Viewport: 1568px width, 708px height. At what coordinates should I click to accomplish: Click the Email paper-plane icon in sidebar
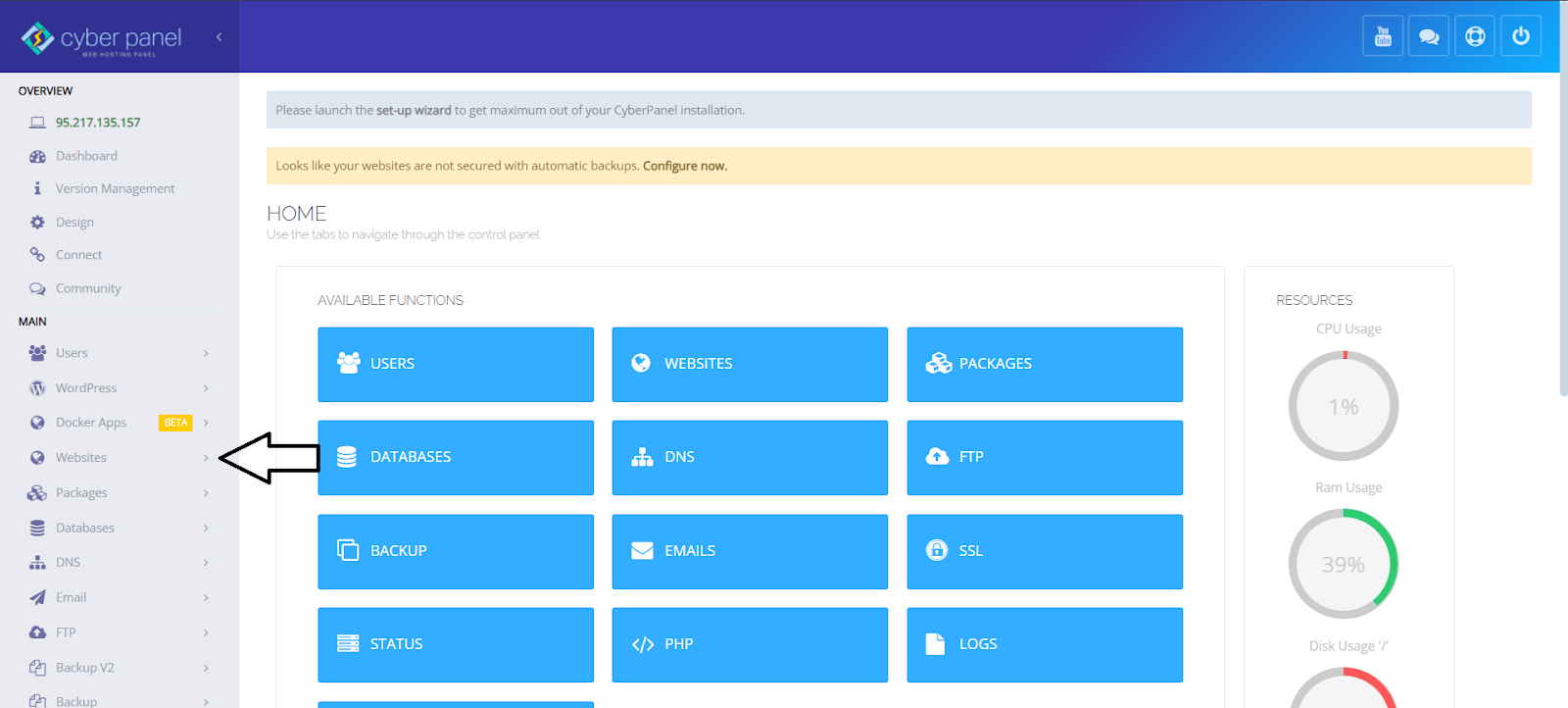click(37, 597)
